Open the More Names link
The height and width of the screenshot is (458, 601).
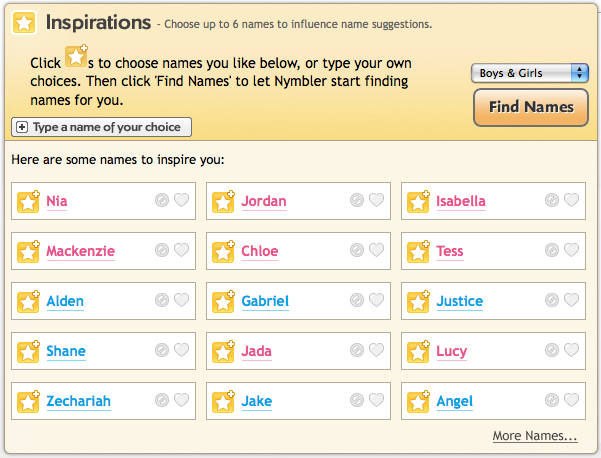[x=535, y=436]
